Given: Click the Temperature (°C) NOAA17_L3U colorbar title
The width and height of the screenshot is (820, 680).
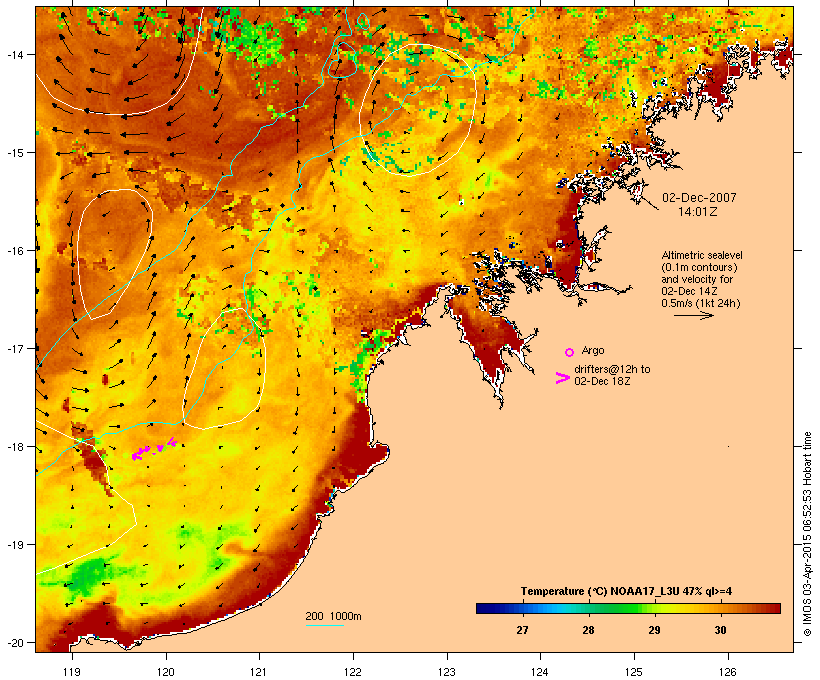Looking at the screenshot, I should [x=626, y=591].
